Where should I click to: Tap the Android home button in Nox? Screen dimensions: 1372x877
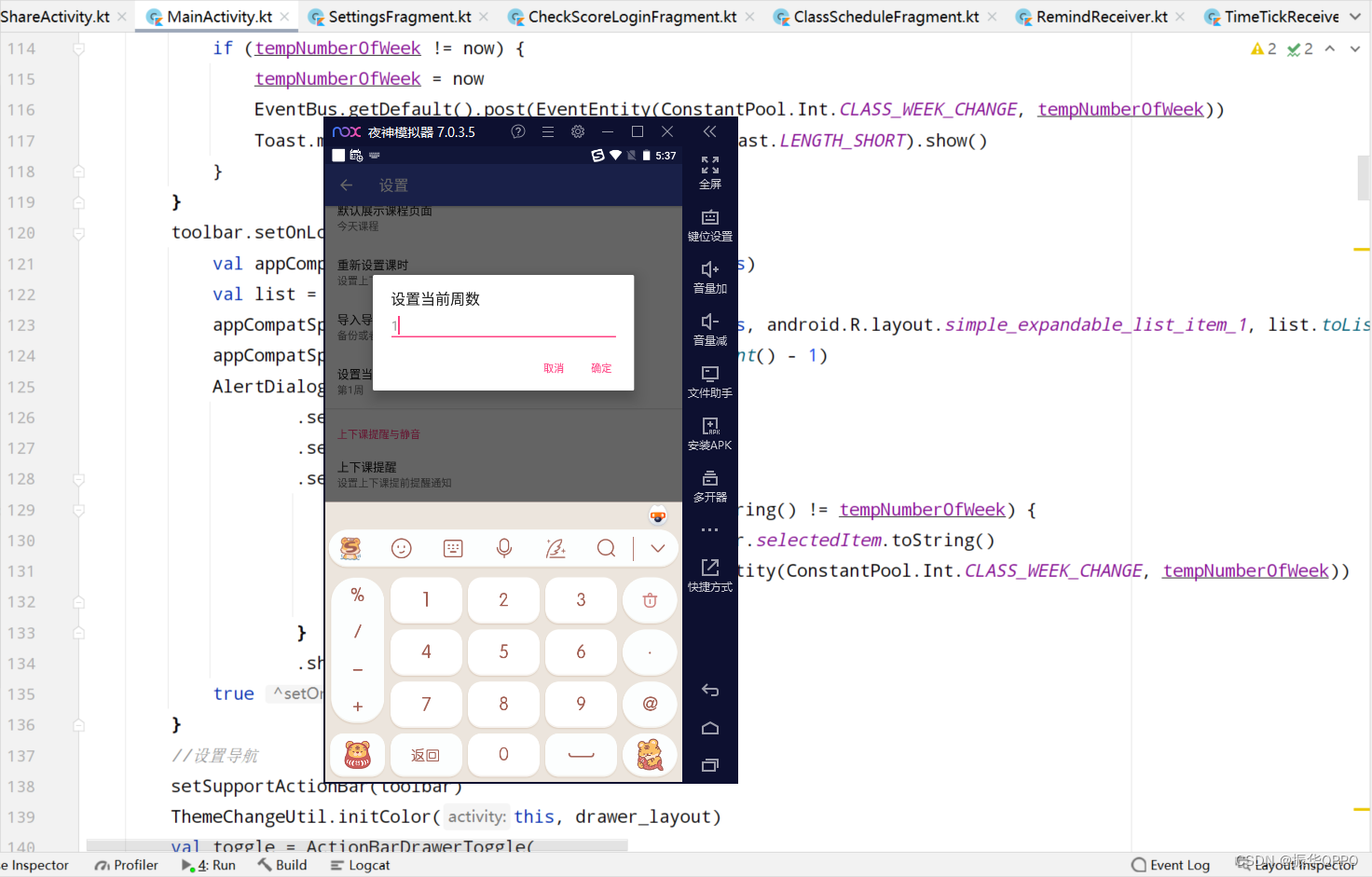(710, 728)
